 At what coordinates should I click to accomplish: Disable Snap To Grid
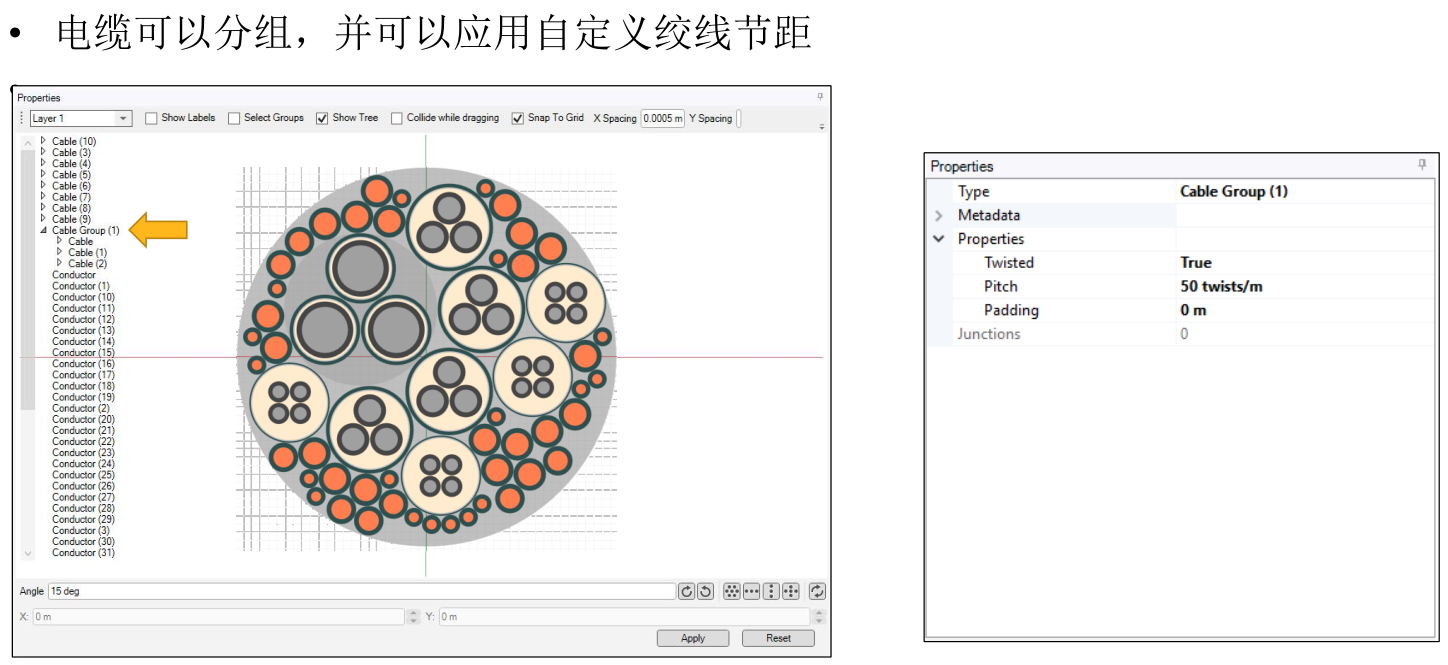[518, 118]
